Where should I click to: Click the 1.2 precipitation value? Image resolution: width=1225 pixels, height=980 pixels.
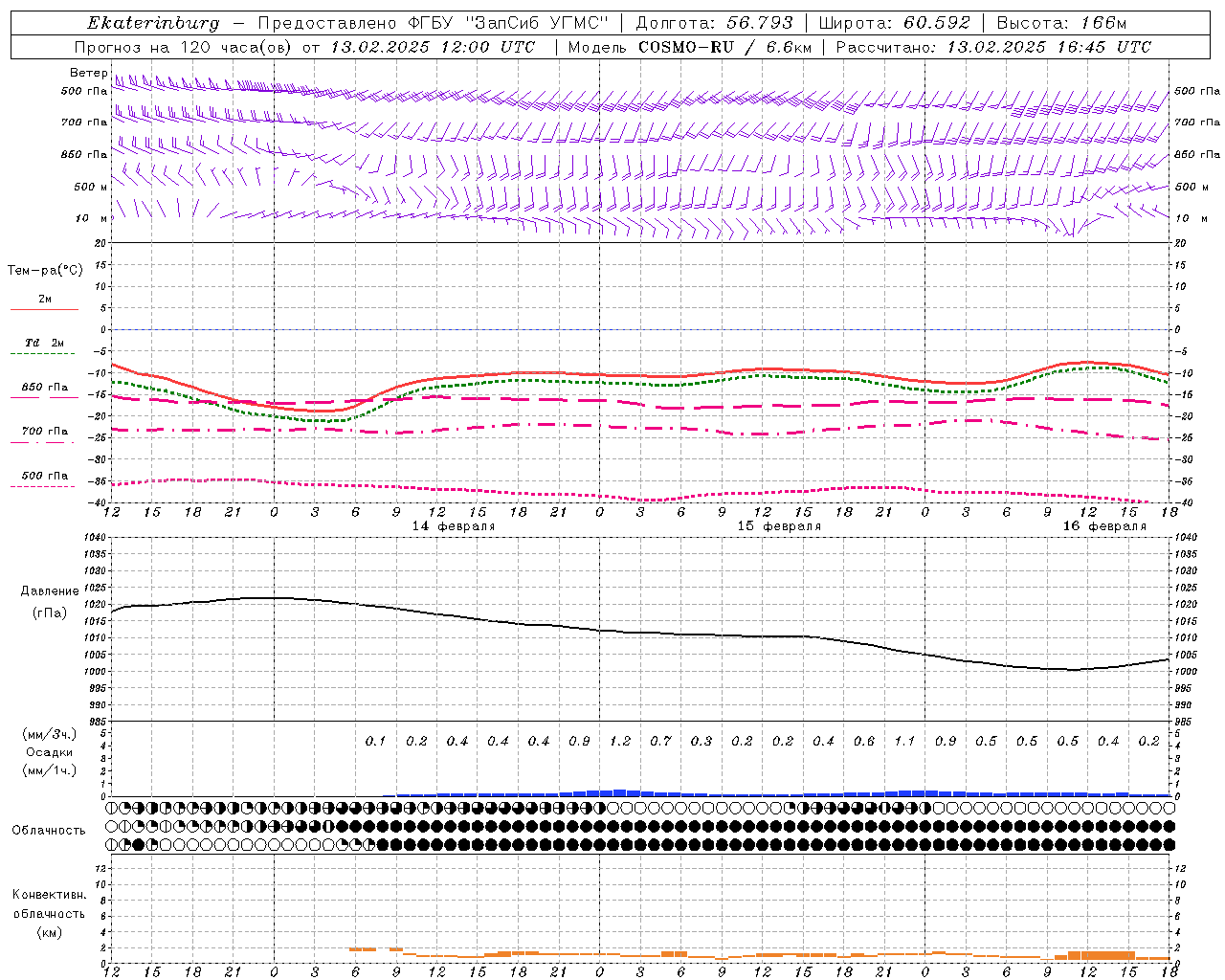pos(620,741)
